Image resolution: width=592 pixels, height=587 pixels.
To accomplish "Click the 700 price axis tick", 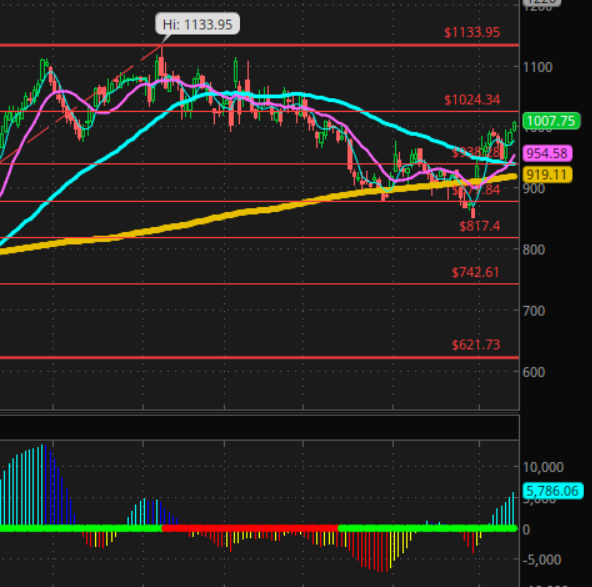I will 534,311.
